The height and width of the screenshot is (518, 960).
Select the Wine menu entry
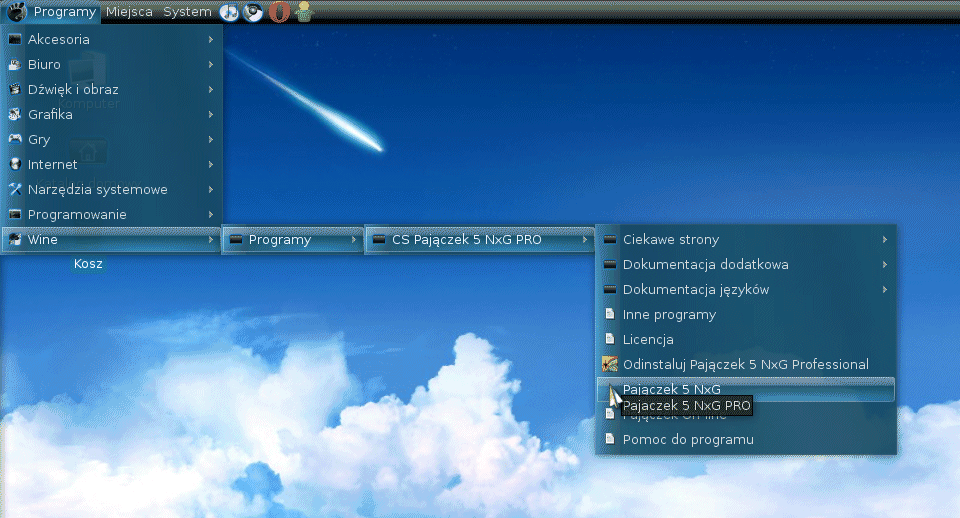click(x=111, y=239)
